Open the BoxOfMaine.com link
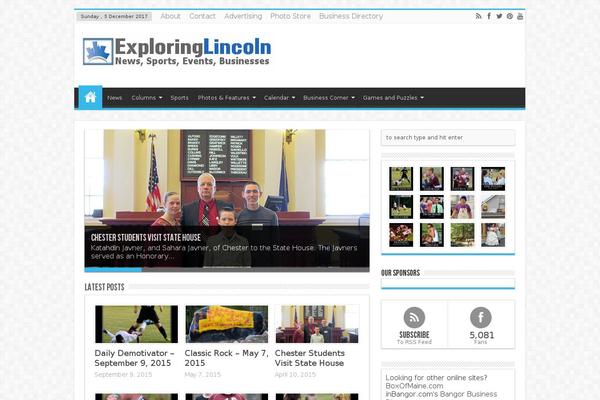Viewport: 600px width, 400px height. [x=414, y=386]
